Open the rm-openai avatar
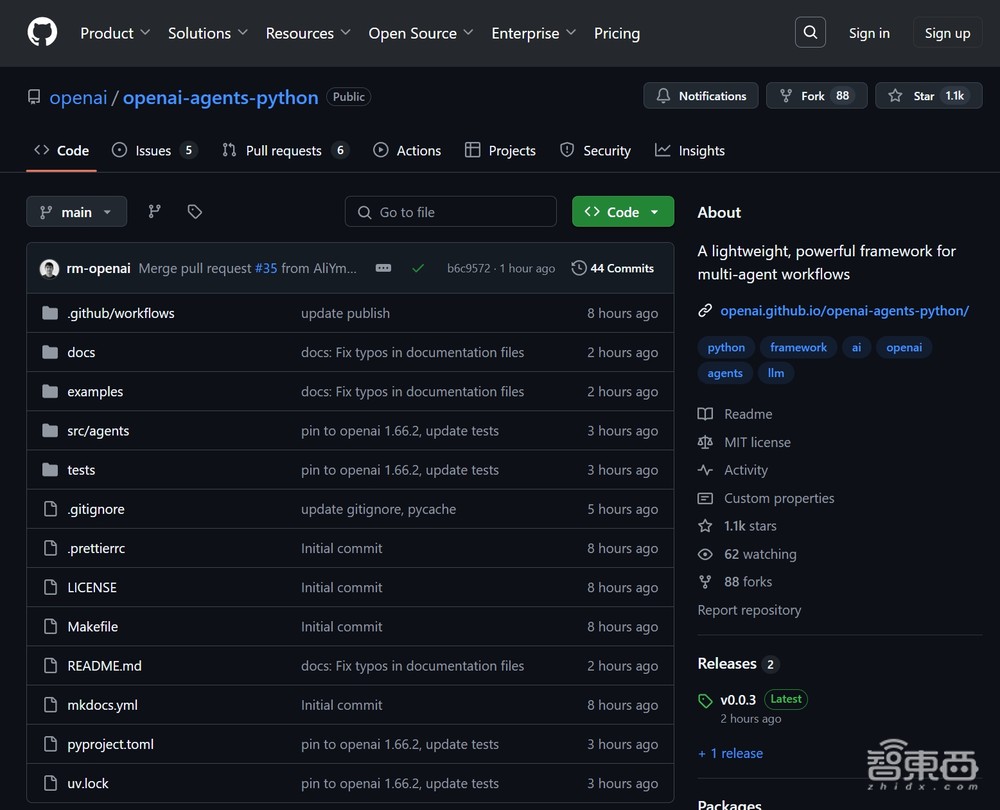Image resolution: width=1000 pixels, height=810 pixels. click(49, 268)
